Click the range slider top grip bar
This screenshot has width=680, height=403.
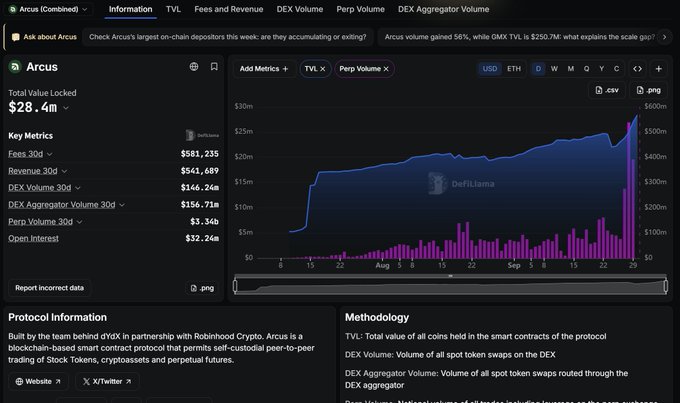(450, 276)
